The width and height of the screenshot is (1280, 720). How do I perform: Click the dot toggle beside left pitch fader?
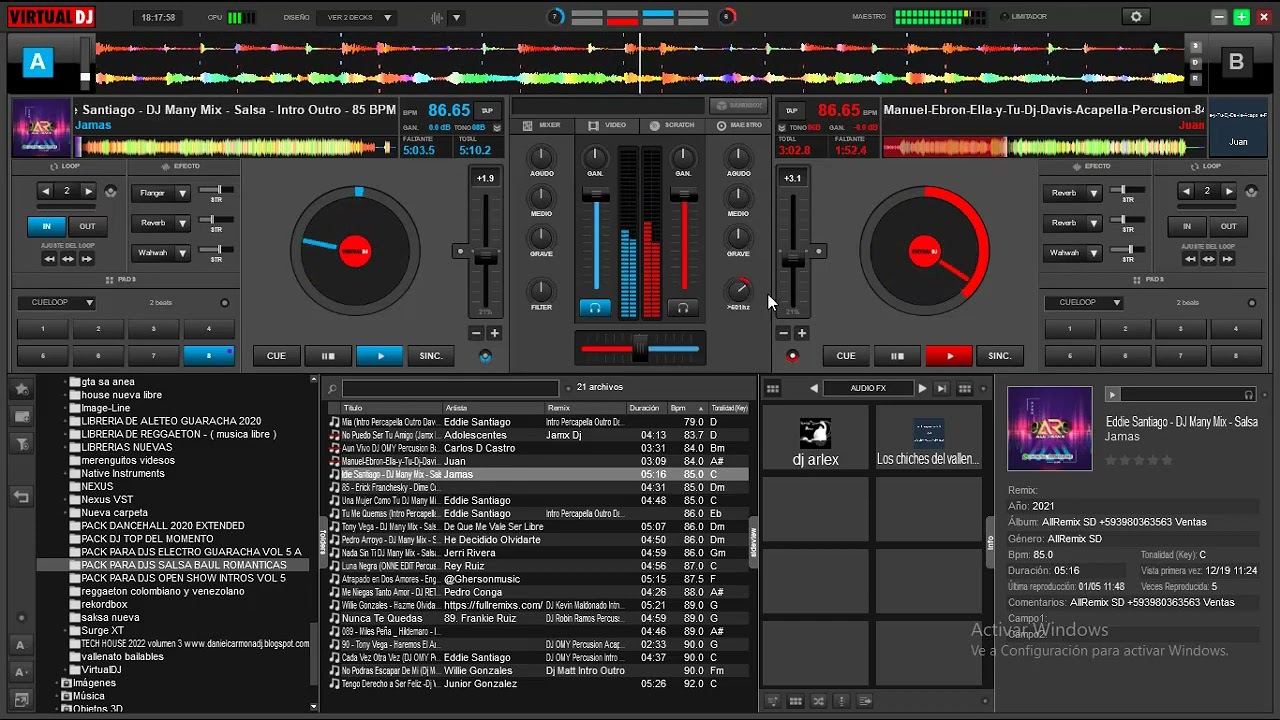point(460,251)
